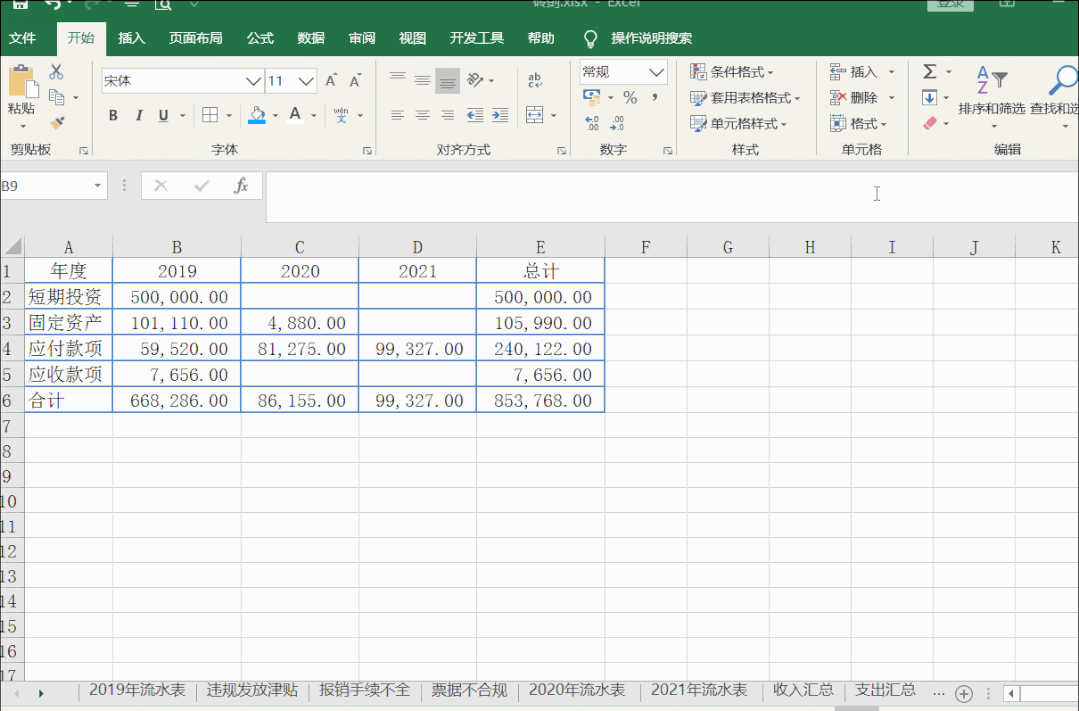The width and height of the screenshot is (1079, 711).
Task: Click increase indent icon
Action: 500,115
